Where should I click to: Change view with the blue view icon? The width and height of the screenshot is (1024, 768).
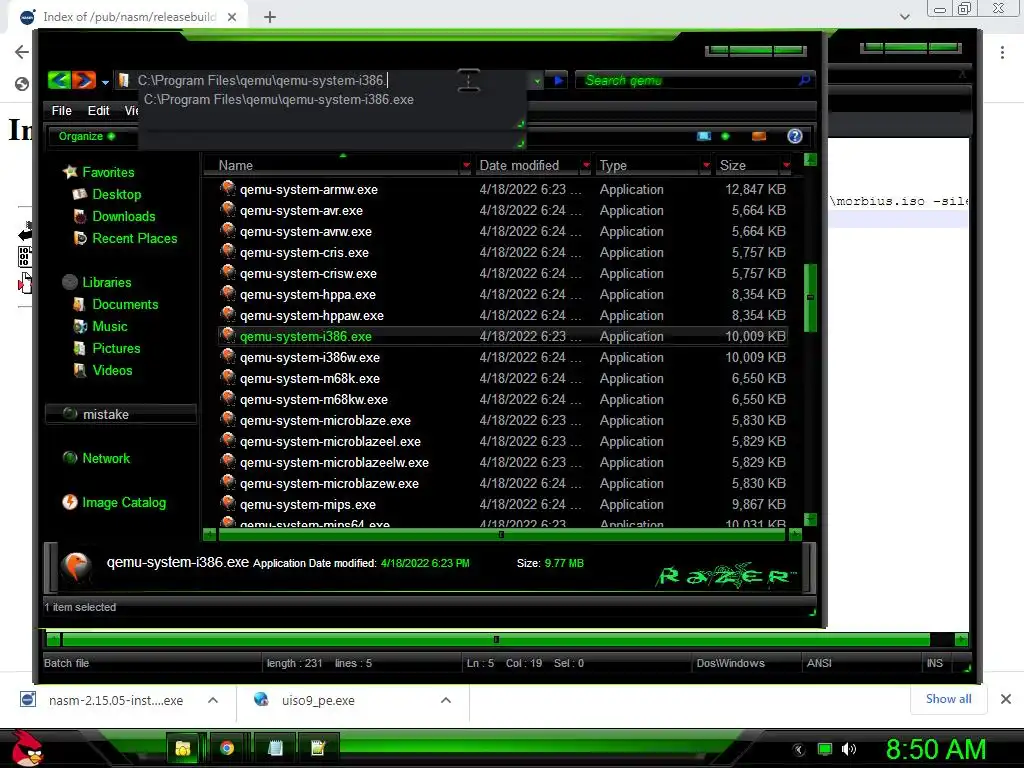coord(703,136)
